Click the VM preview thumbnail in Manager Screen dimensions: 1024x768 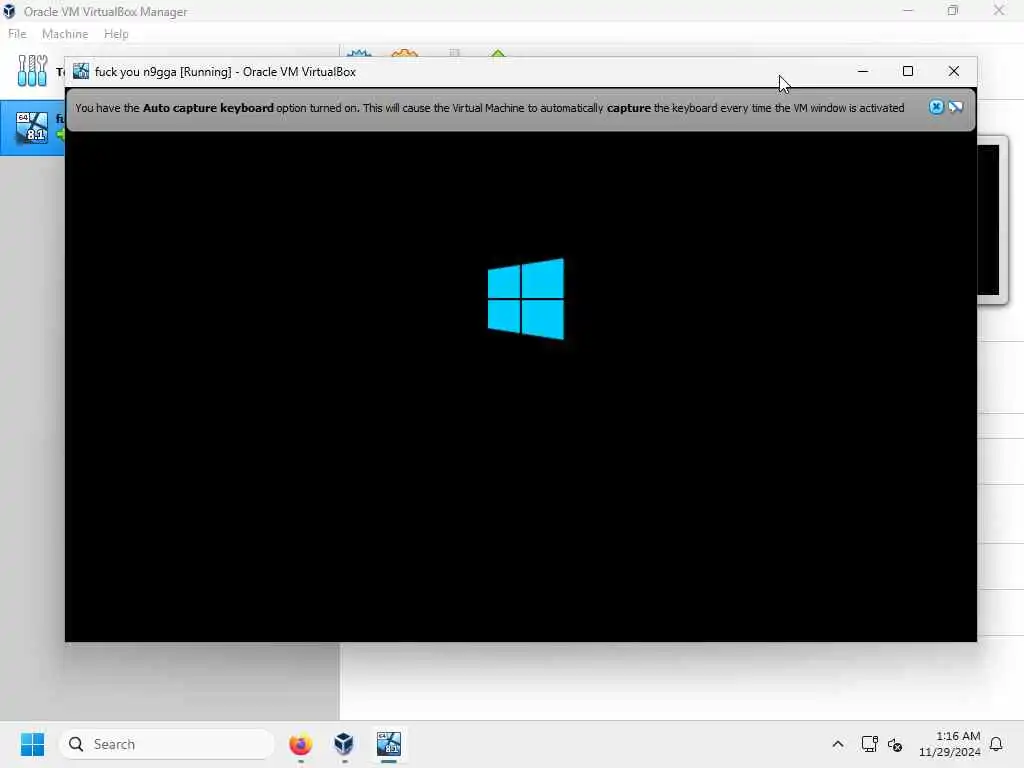(x=992, y=219)
